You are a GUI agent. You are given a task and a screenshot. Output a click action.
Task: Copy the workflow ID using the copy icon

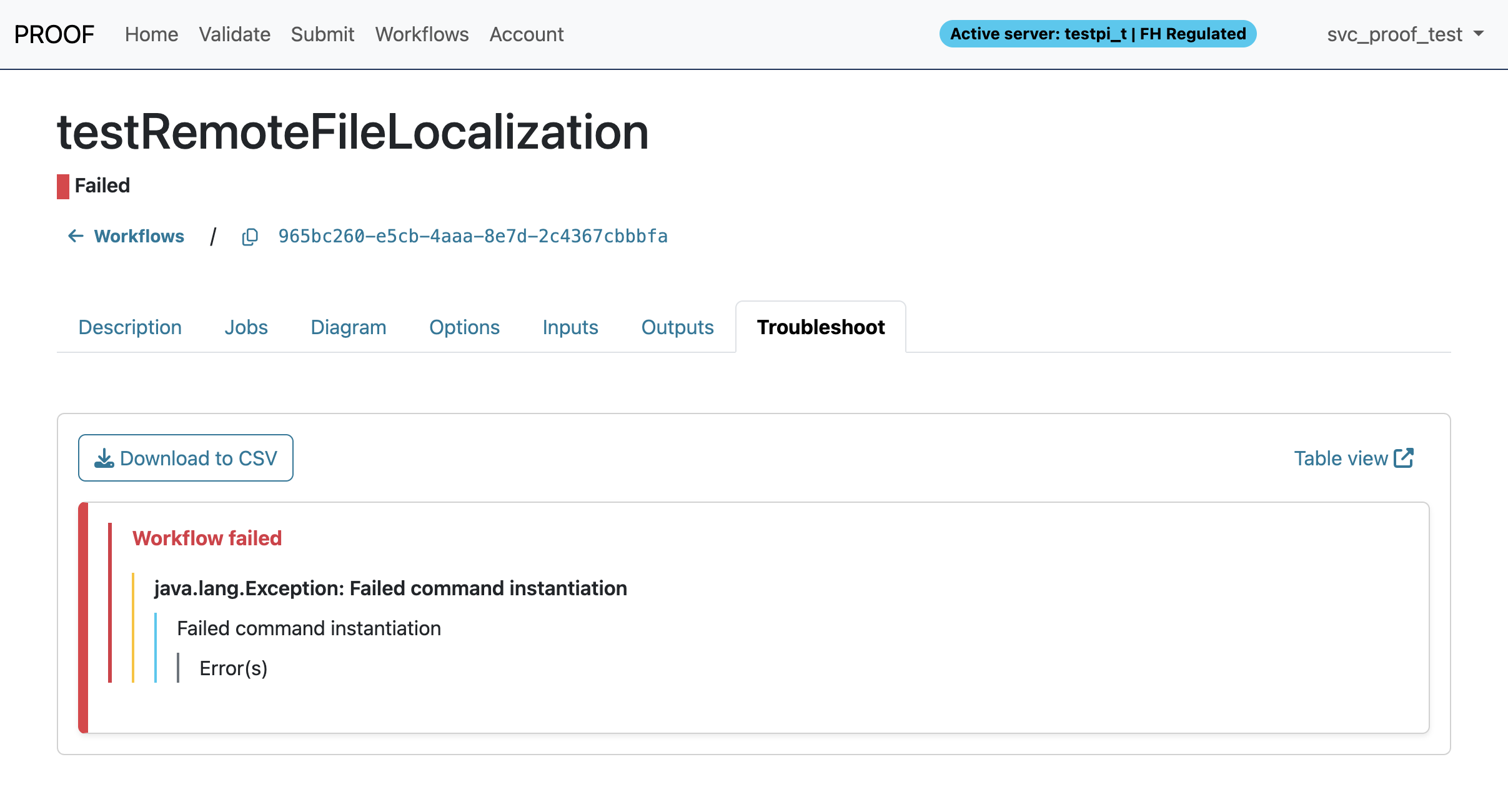point(251,237)
